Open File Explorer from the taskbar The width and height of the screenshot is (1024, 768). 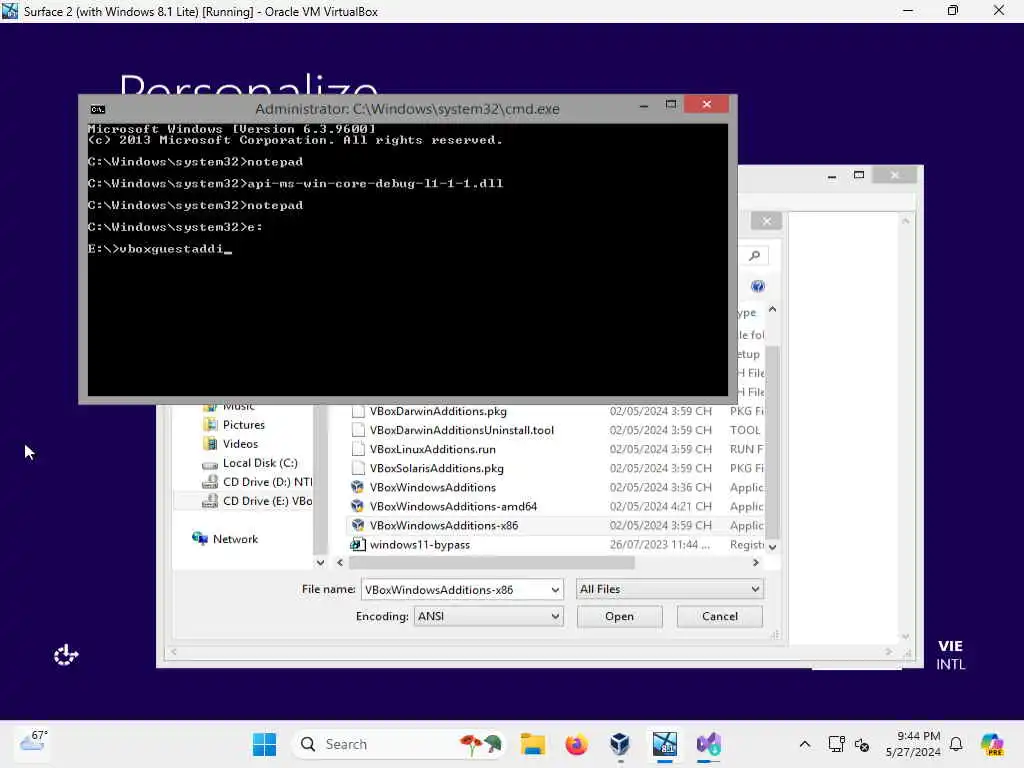532,744
